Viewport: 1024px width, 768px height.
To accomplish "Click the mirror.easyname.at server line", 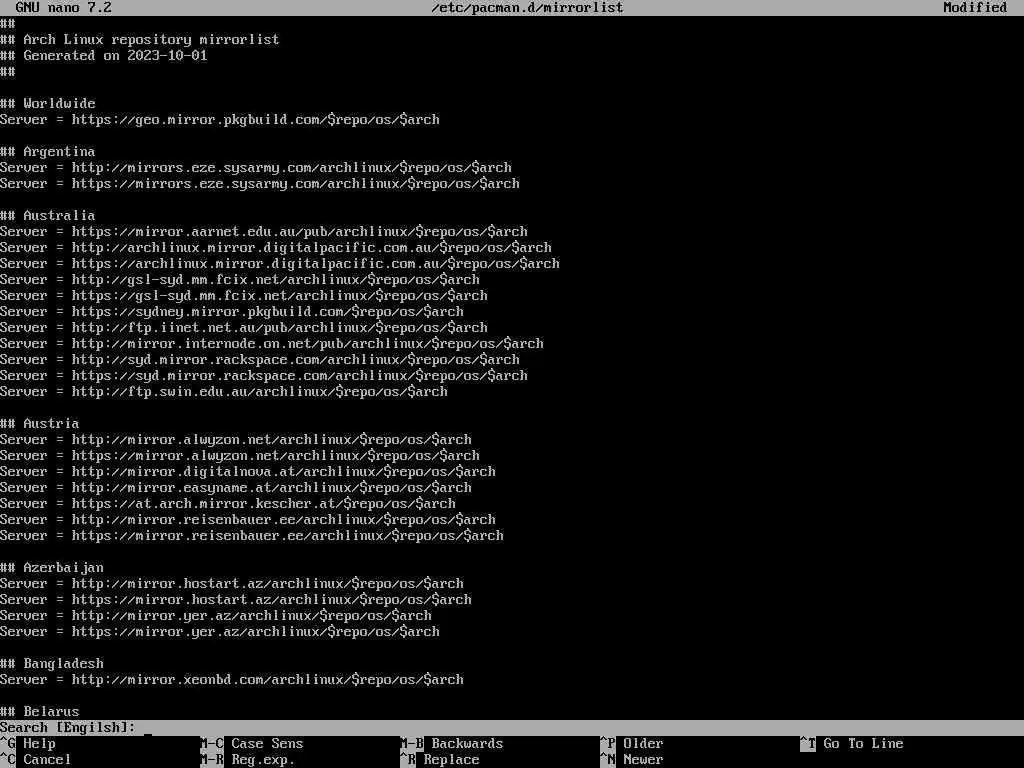I will click(236, 487).
